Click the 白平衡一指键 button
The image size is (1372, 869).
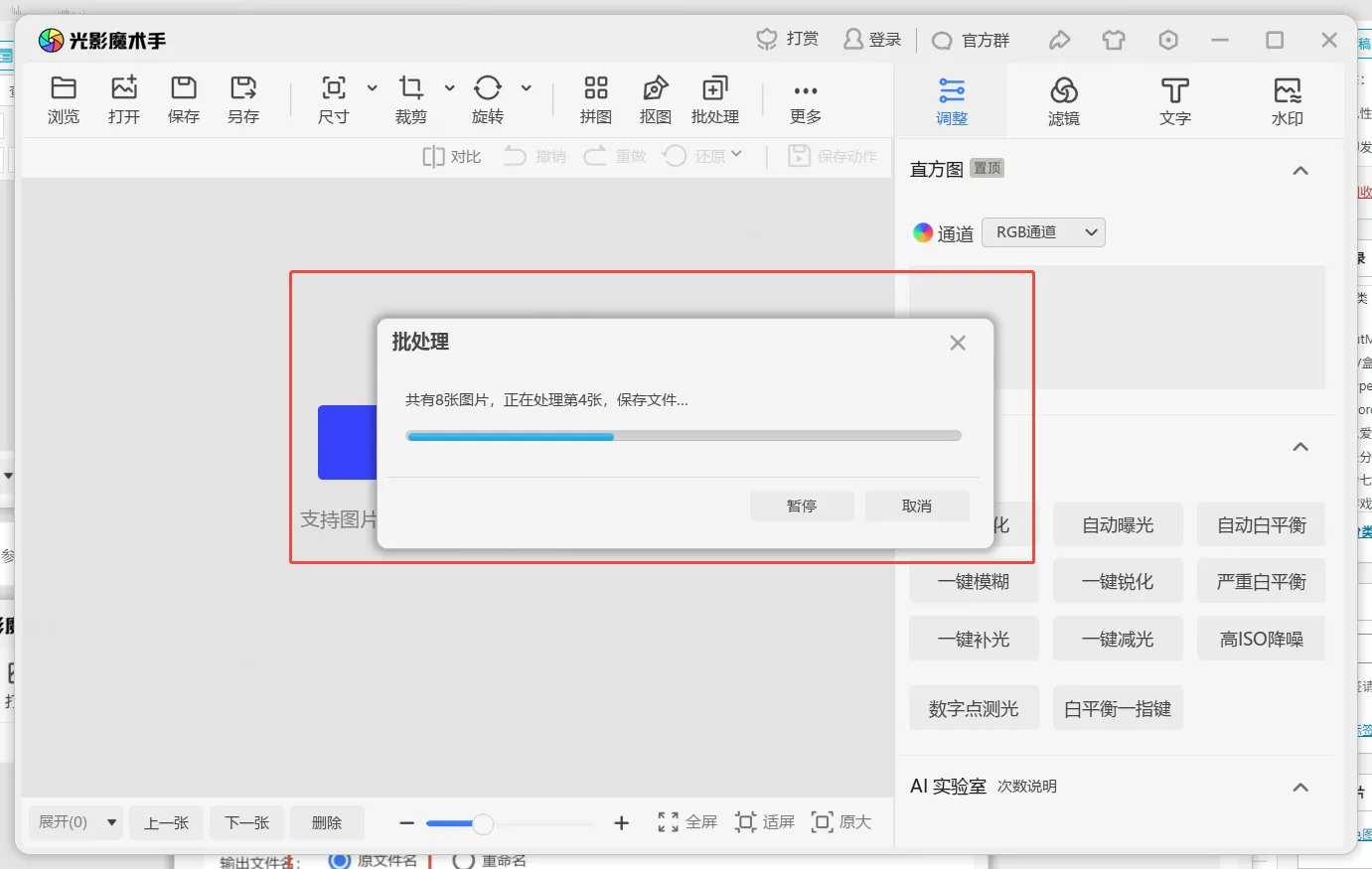1118,708
